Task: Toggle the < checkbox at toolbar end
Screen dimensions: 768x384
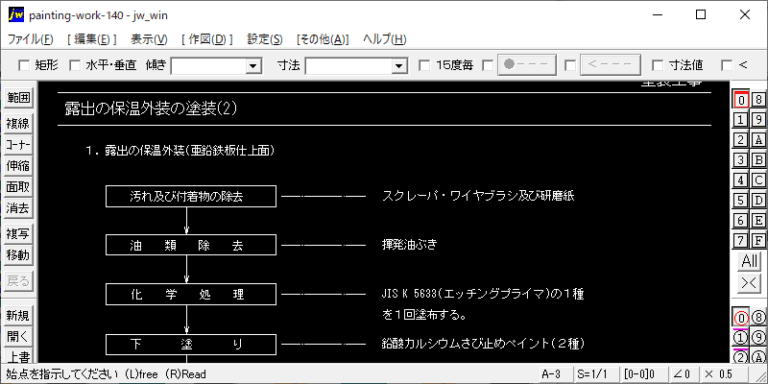Action: [x=727, y=65]
